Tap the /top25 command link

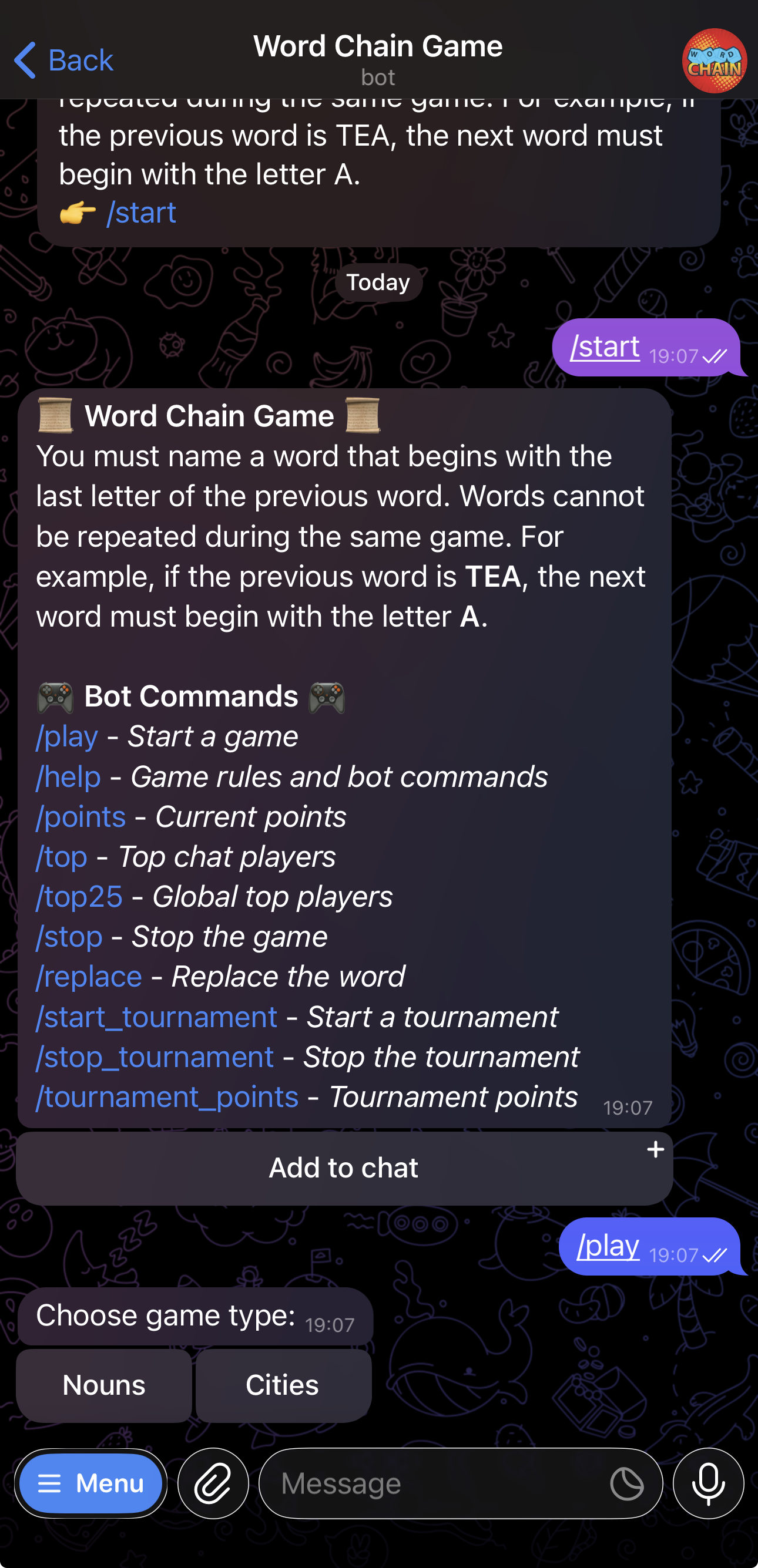coord(79,896)
